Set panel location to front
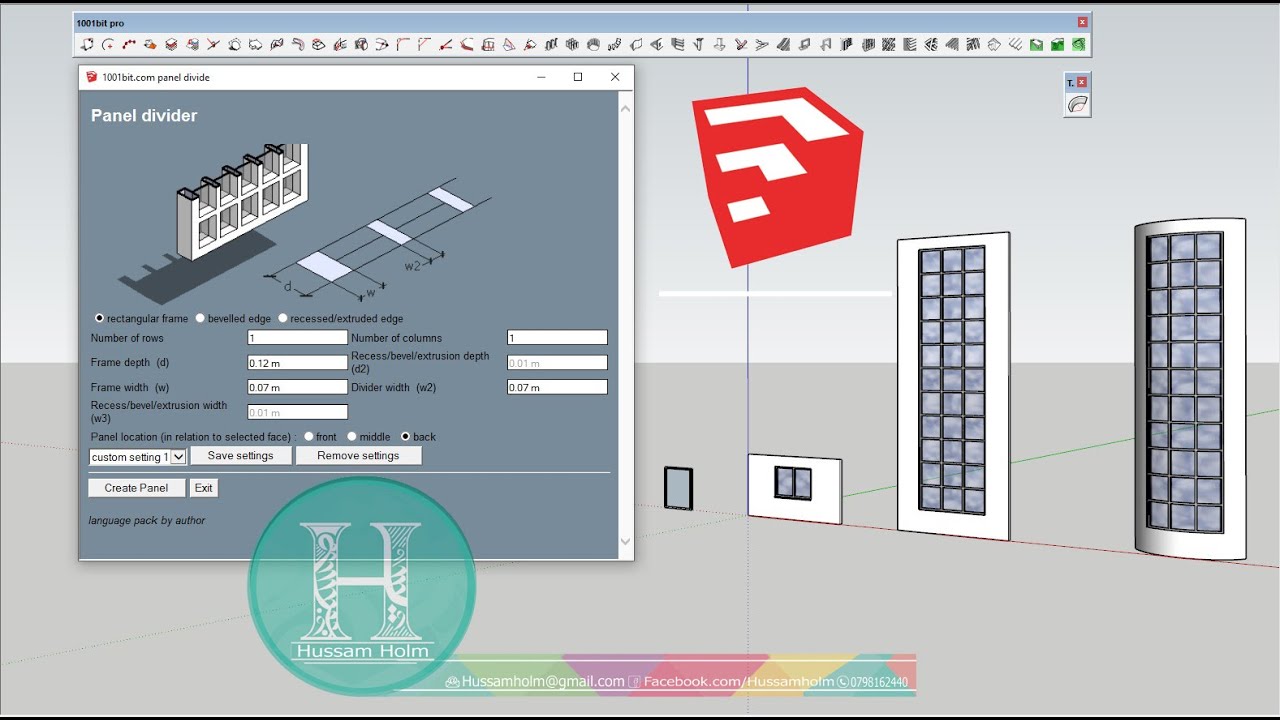 pyautogui.click(x=308, y=437)
